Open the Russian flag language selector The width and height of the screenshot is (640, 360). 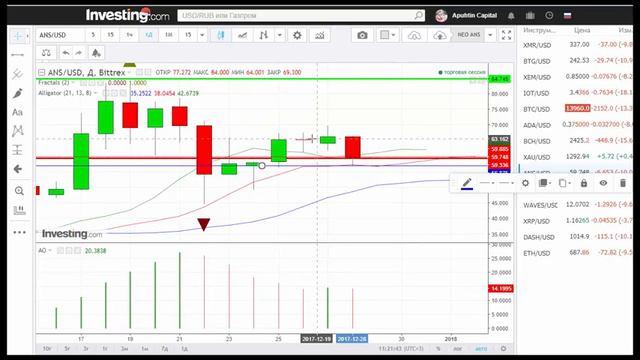click(567, 16)
